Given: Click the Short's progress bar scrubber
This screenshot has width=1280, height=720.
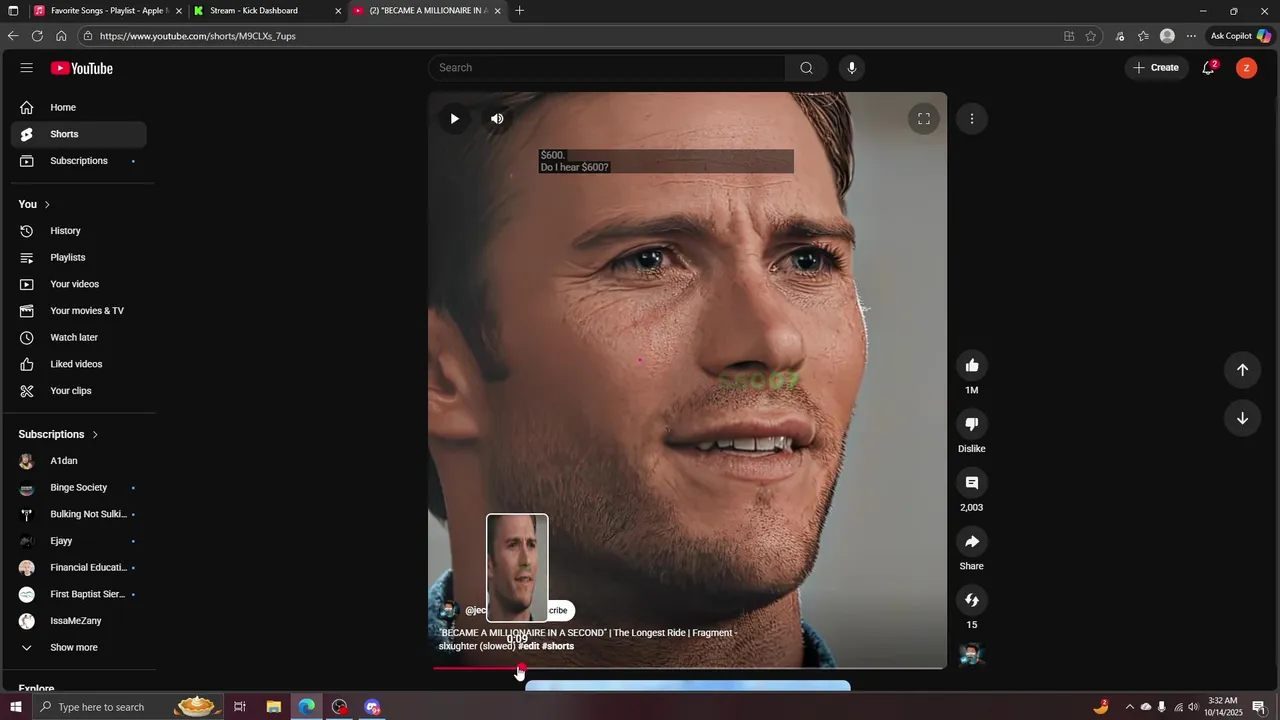Looking at the screenshot, I should click(521, 668).
